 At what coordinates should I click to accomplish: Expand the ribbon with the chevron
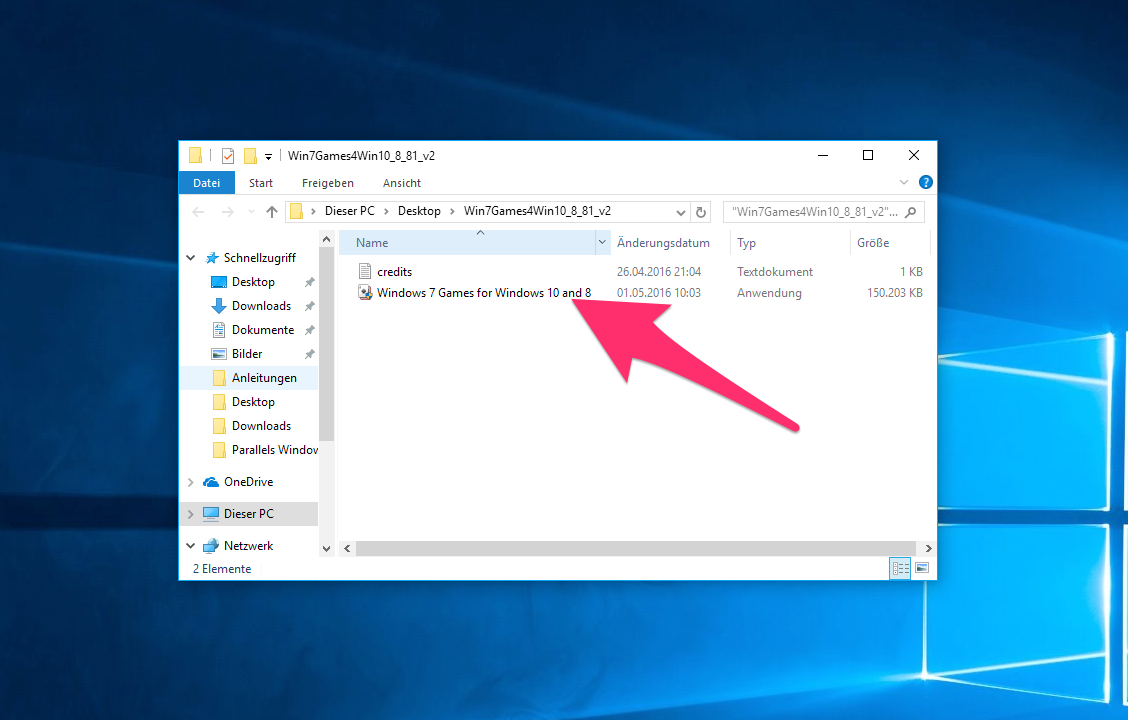(904, 182)
